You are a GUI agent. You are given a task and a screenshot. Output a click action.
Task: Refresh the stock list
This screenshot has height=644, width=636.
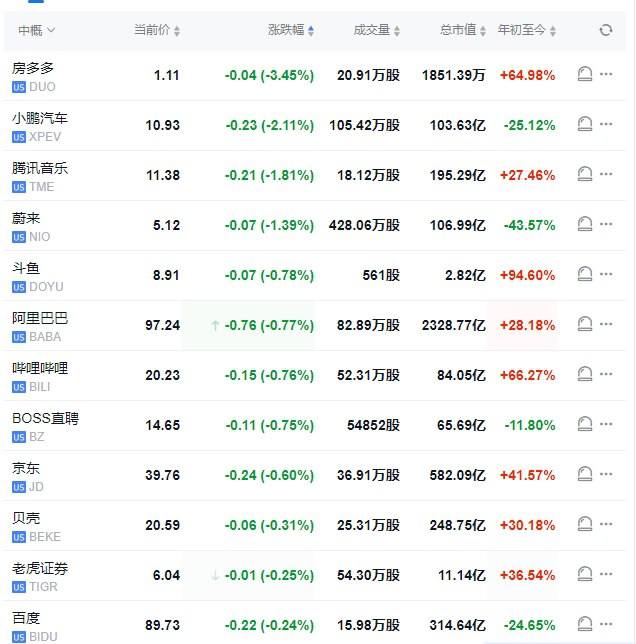[x=606, y=30]
